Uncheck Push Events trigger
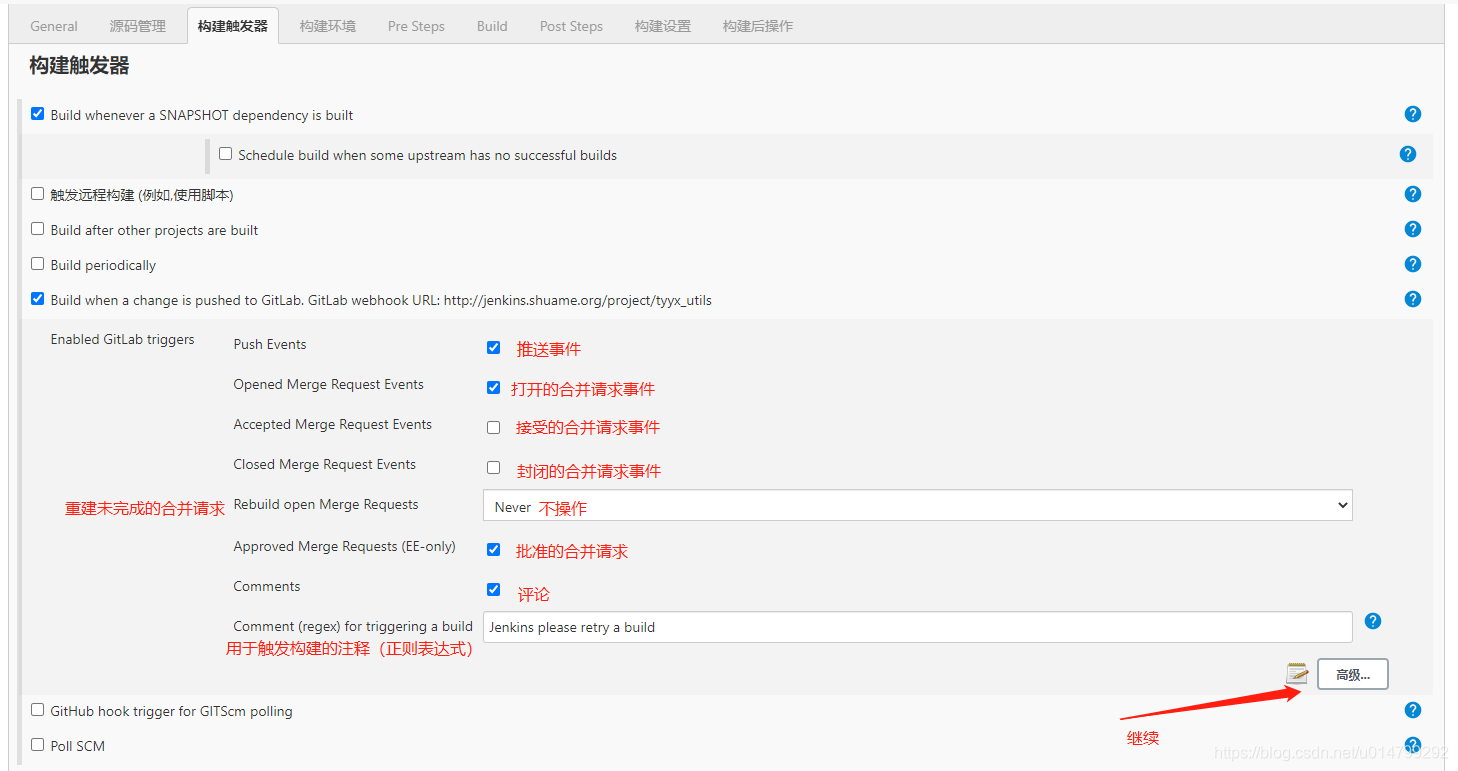1458x771 pixels. (493, 348)
